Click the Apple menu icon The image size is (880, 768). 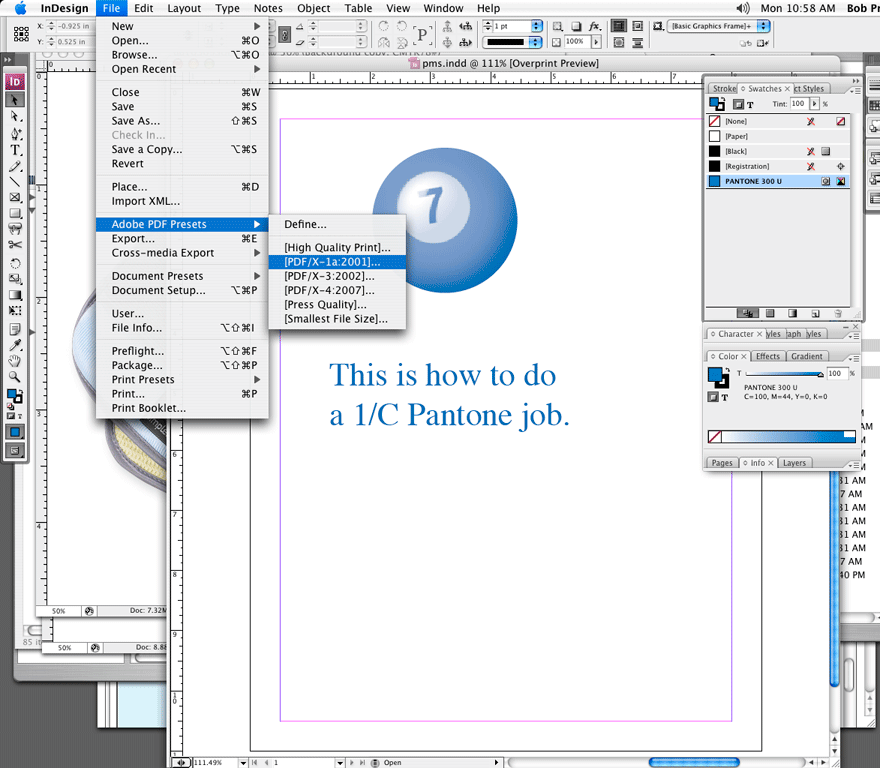click(20, 8)
